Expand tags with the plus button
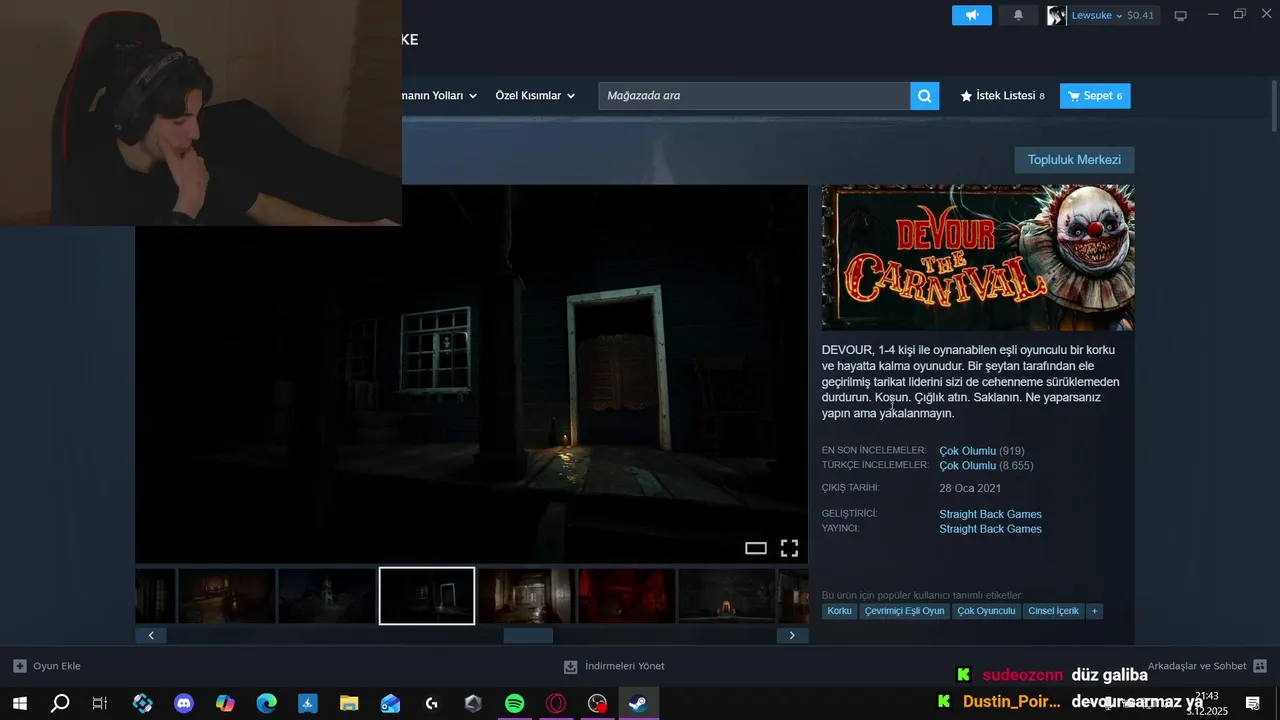Screen dimensions: 1280x720 [x=1094, y=611]
